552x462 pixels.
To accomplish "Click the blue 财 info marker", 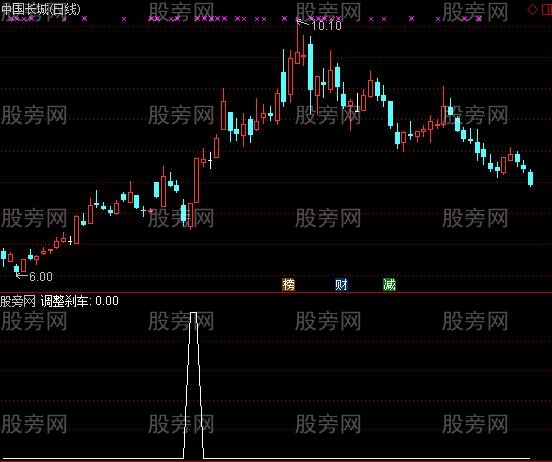I will tap(341, 285).
